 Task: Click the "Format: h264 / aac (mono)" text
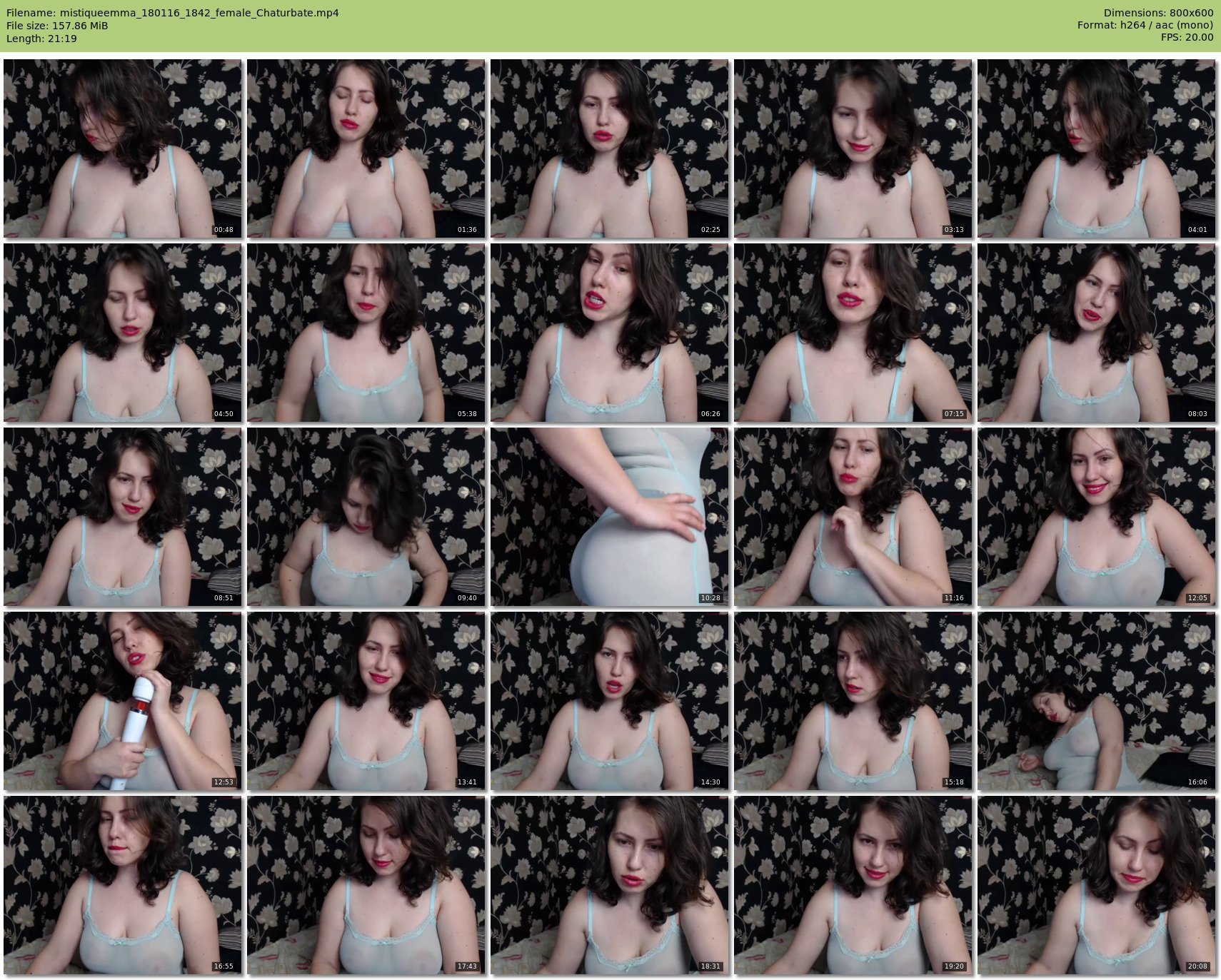[x=1145, y=26]
